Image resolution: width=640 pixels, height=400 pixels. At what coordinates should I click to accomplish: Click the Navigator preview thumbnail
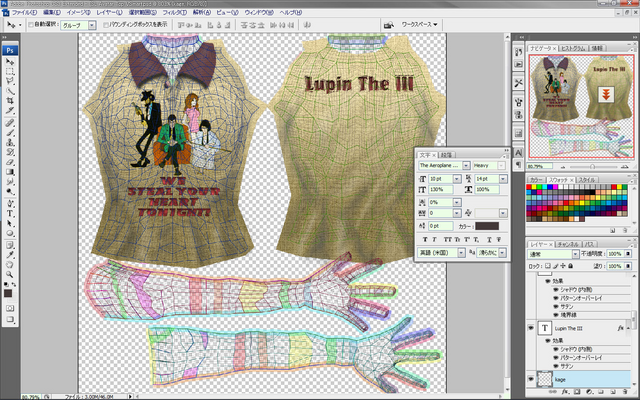581,106
